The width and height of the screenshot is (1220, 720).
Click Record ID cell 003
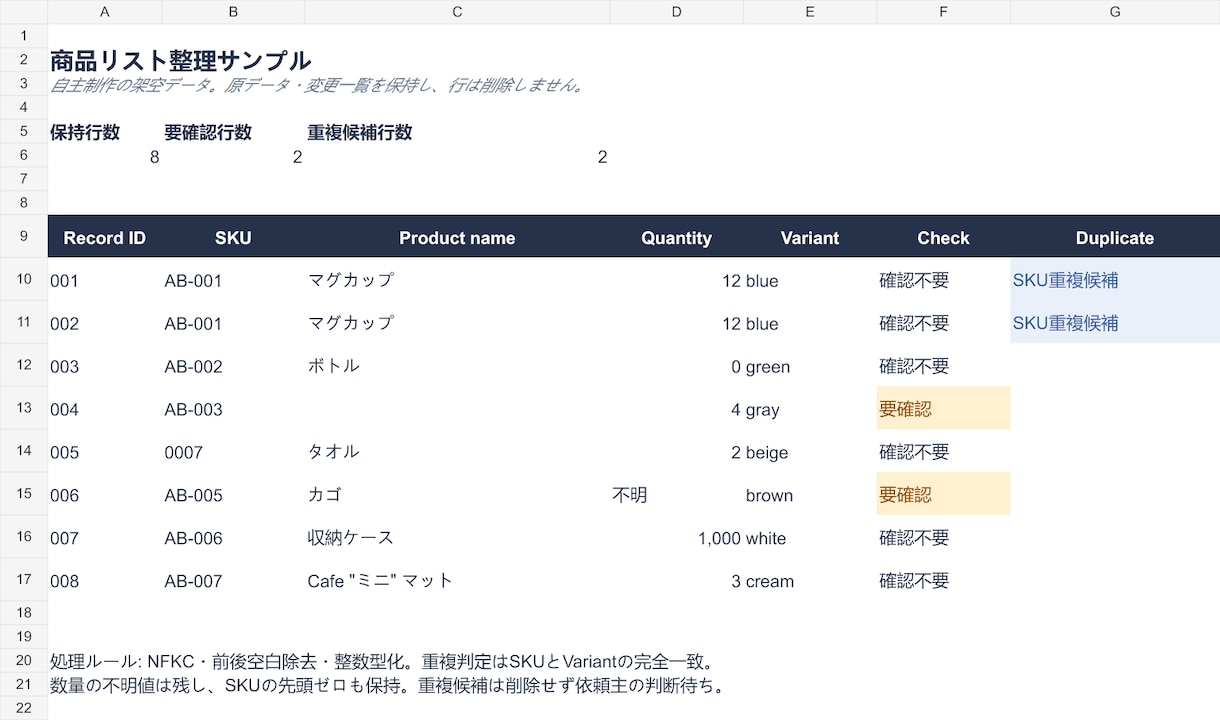tap(105, 367)
